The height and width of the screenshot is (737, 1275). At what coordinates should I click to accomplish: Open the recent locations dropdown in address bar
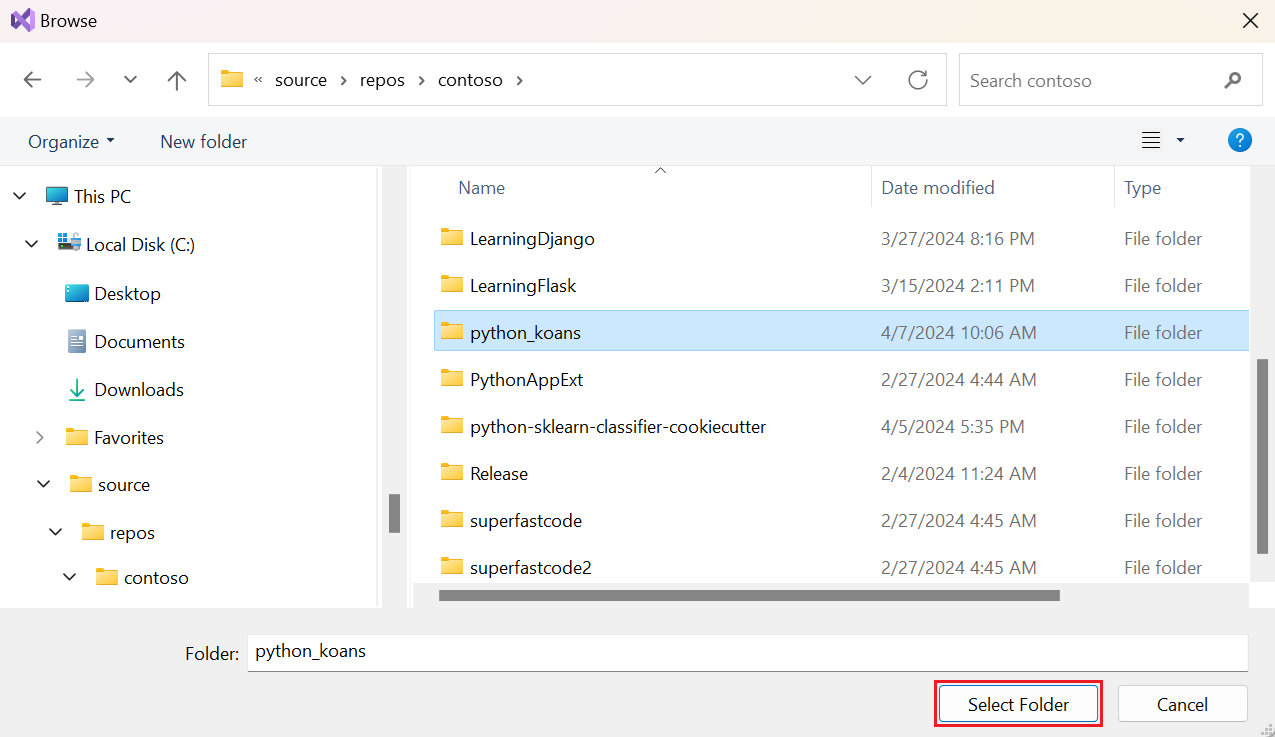tap(862, 80)
